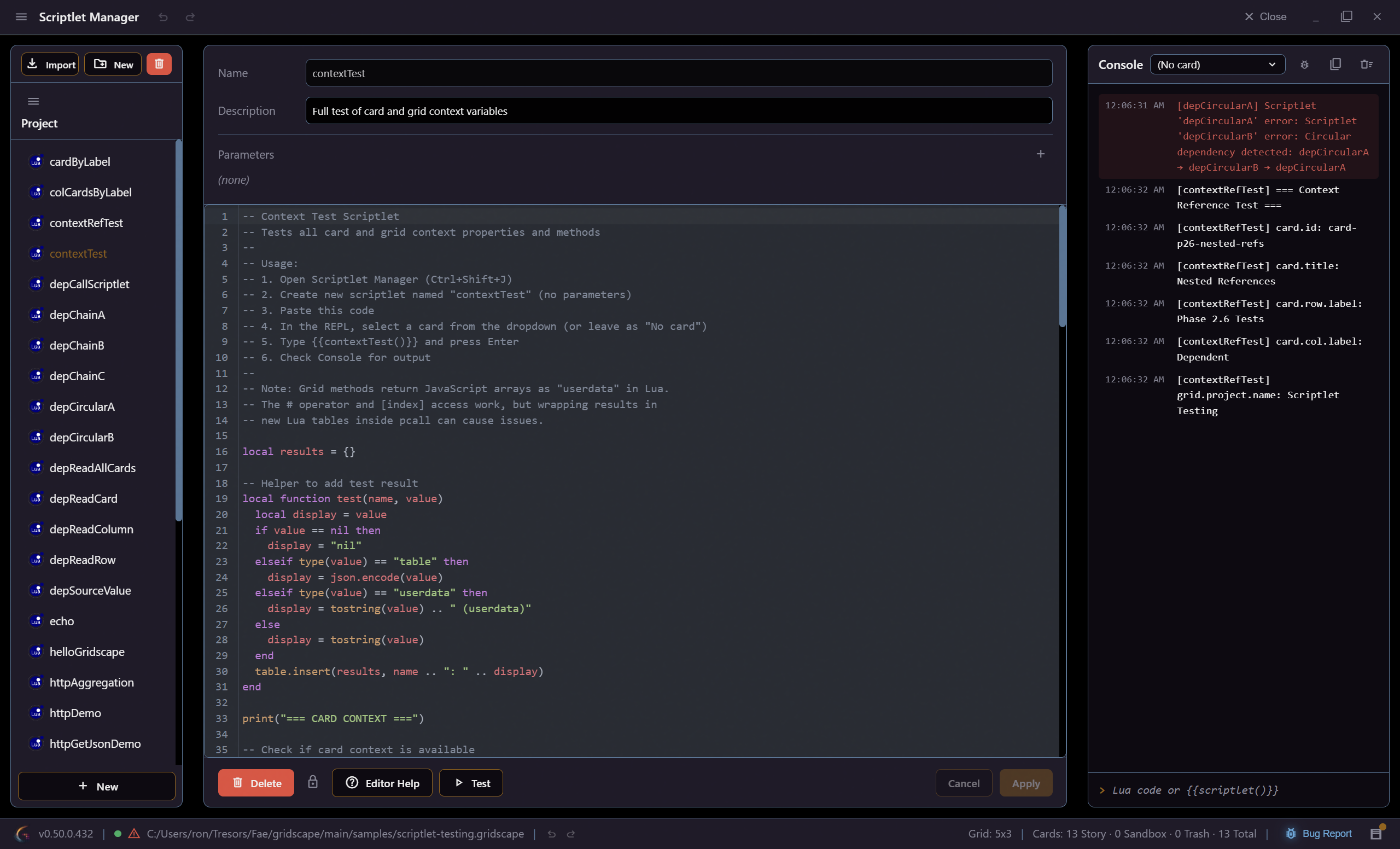Cancel the scriptlet edits

[964, 783]
